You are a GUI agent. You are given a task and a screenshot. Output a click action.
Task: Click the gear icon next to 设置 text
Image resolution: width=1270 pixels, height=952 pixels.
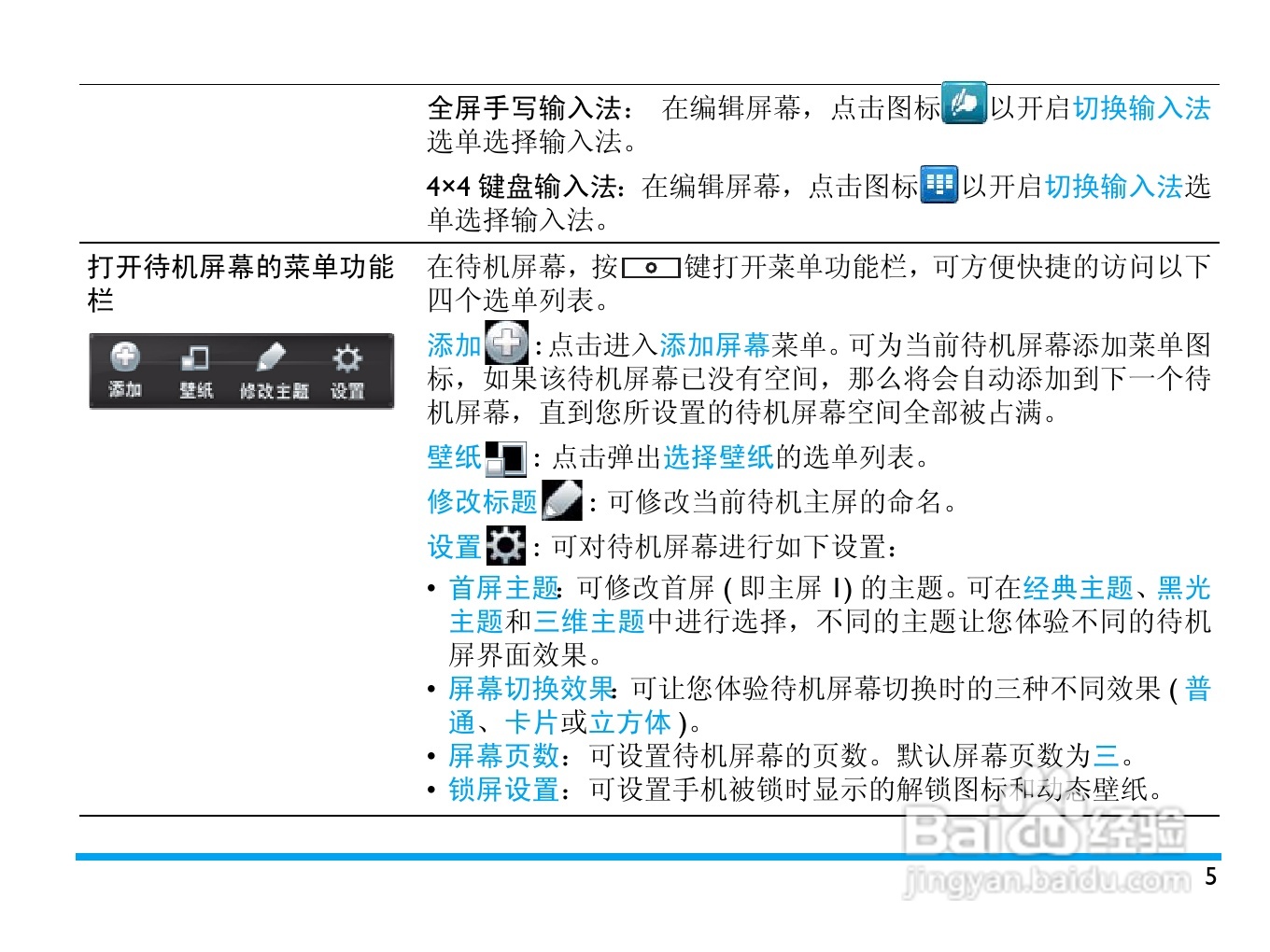[x=506, y=545]
